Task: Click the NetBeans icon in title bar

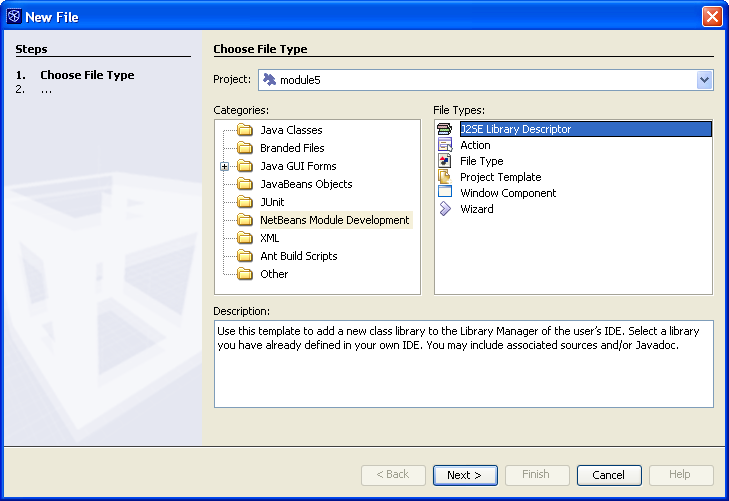Action: [x=14, y=17]
